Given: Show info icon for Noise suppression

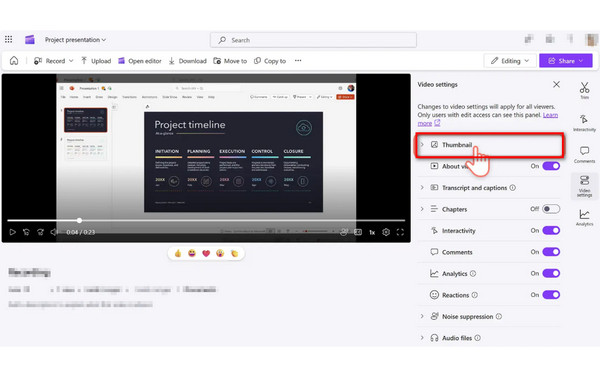Looking at the screenshot, I should click(499, 316).
